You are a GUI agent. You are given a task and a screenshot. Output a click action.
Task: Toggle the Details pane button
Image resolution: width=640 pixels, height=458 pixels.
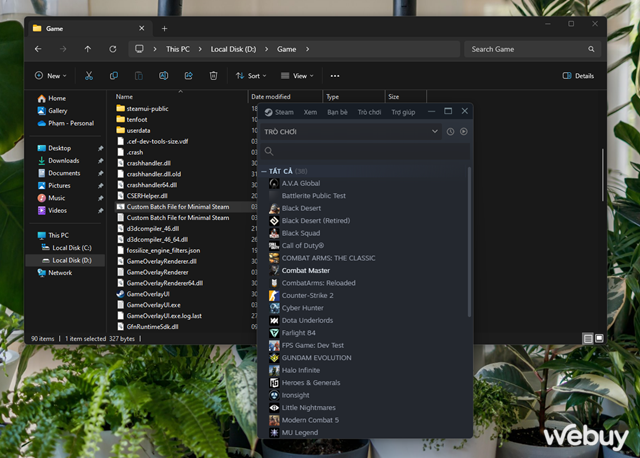pyautogui.click(x=578, y=76)
